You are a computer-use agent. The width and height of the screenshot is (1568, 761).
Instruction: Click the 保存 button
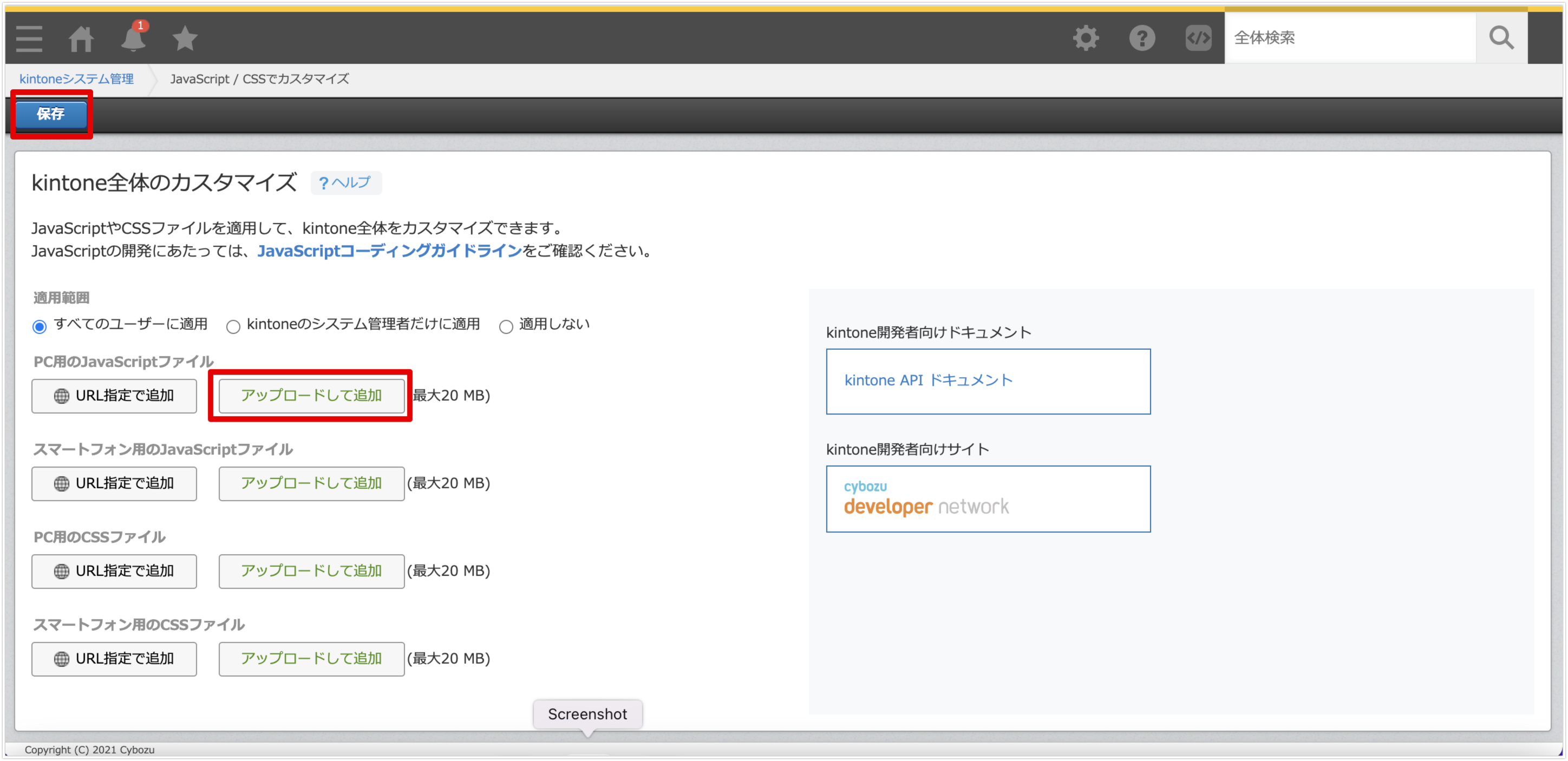51,114
